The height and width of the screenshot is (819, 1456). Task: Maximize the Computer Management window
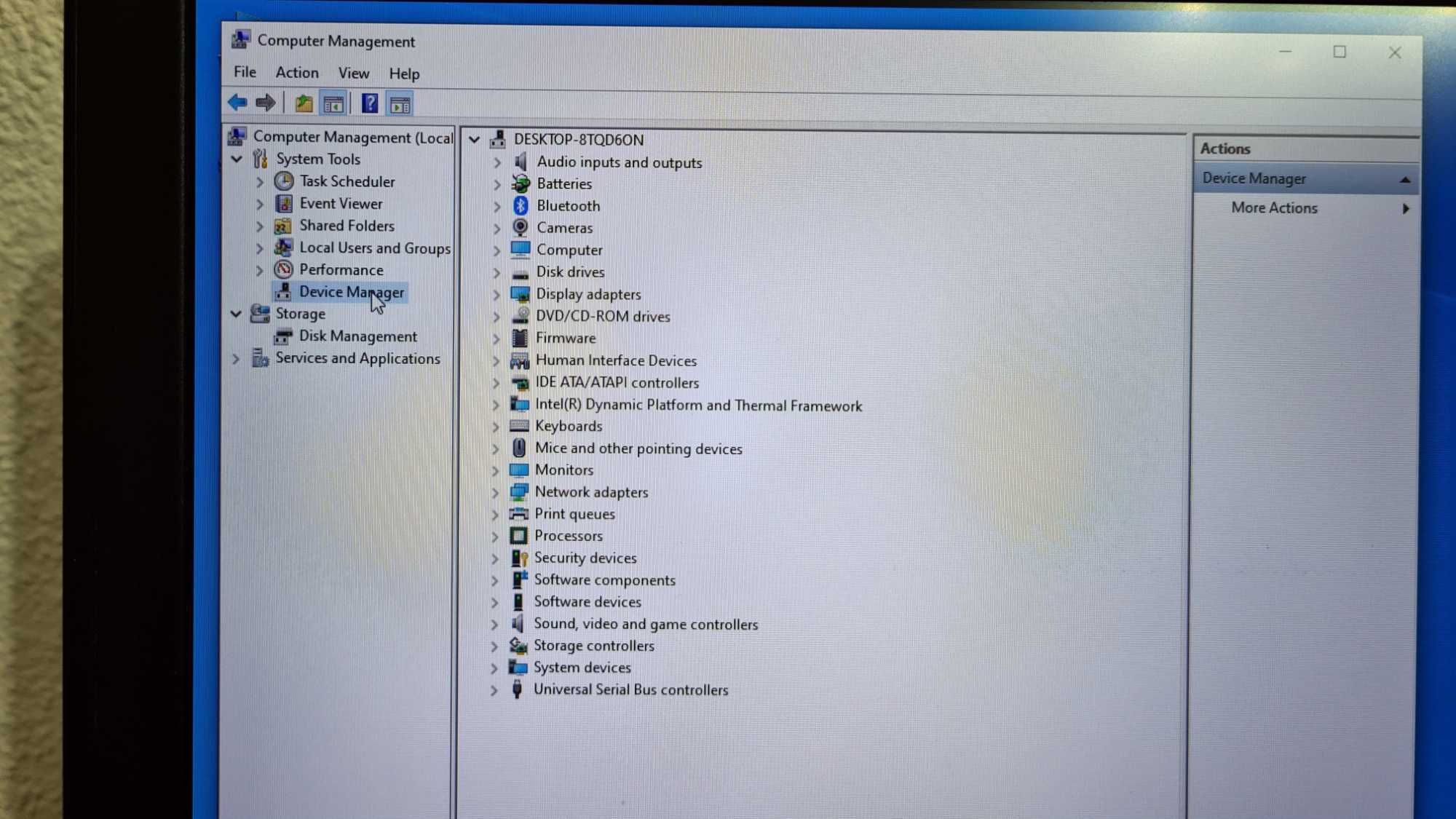pos(1340,52)
